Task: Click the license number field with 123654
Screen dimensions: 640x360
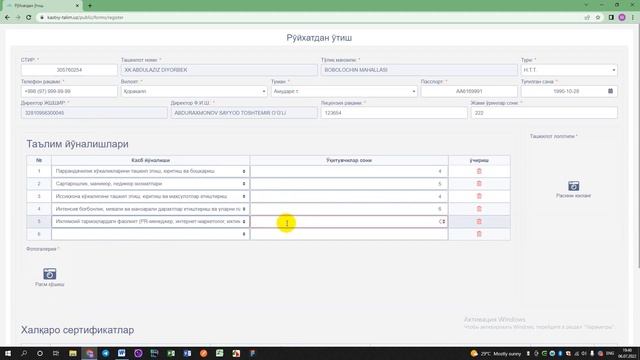Action: pyautogui.click(x=394, y=113)
